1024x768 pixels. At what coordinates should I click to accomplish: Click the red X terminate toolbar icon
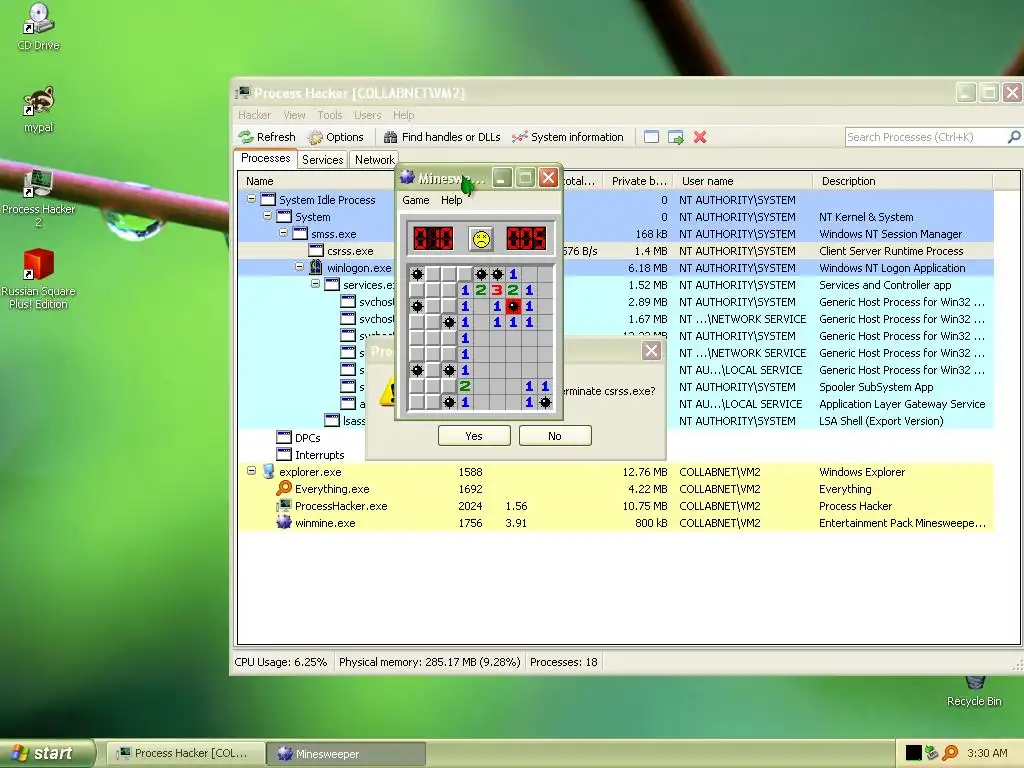(x=700, y=137)
